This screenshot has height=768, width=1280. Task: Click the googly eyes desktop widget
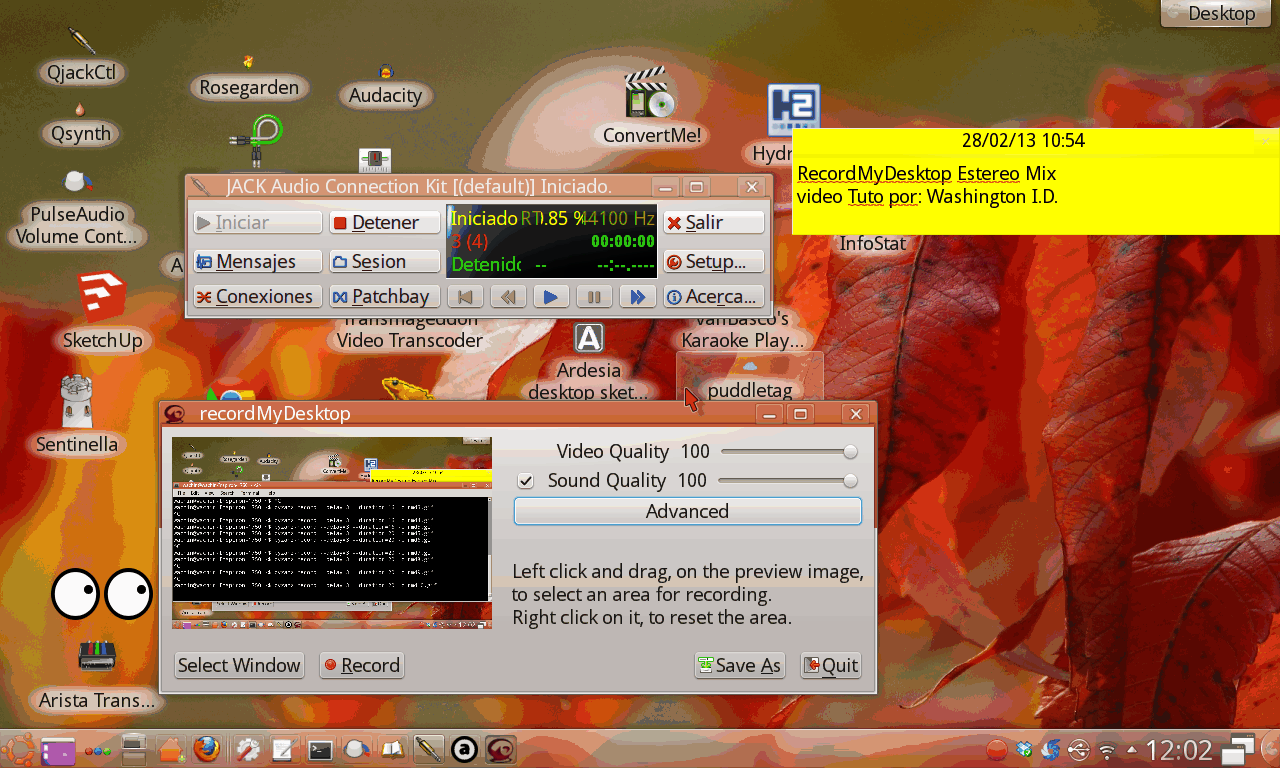(x=102, y=594)
